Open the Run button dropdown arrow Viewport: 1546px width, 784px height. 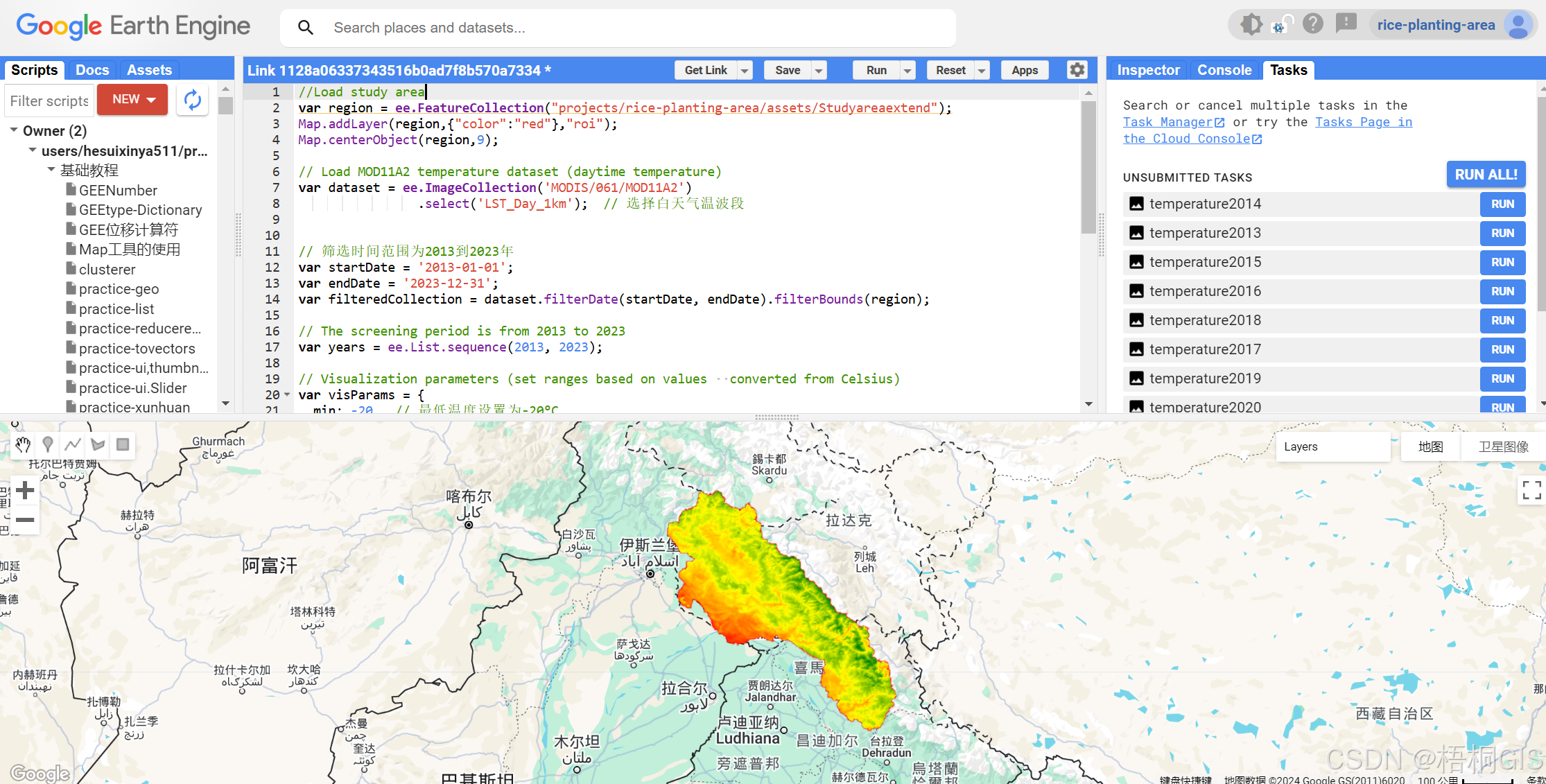tap(907, 71)
